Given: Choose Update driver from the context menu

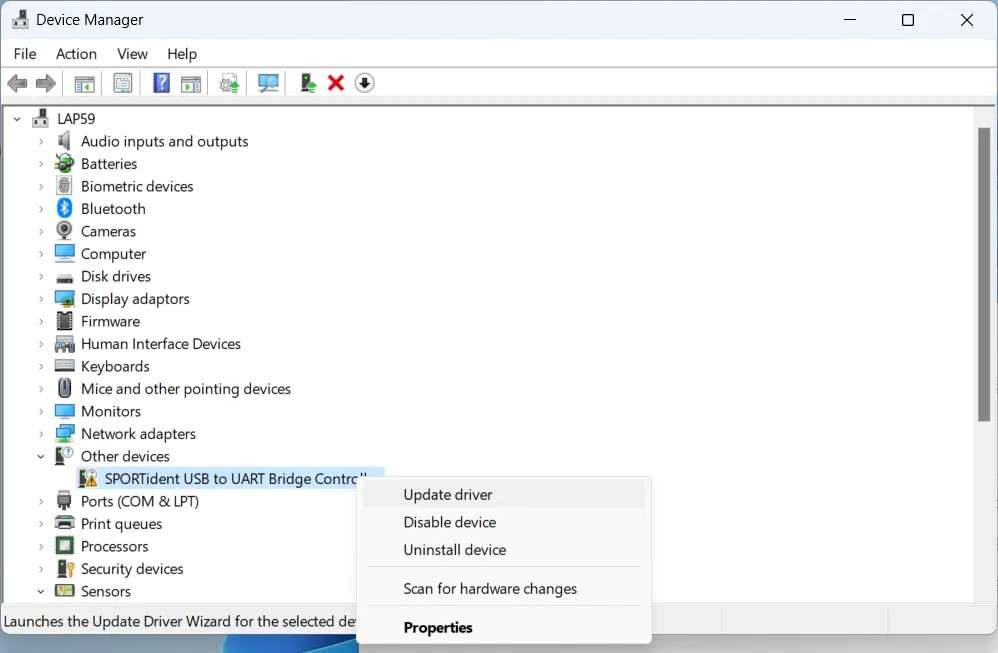Looking at the screenshot, I should 446,494.
